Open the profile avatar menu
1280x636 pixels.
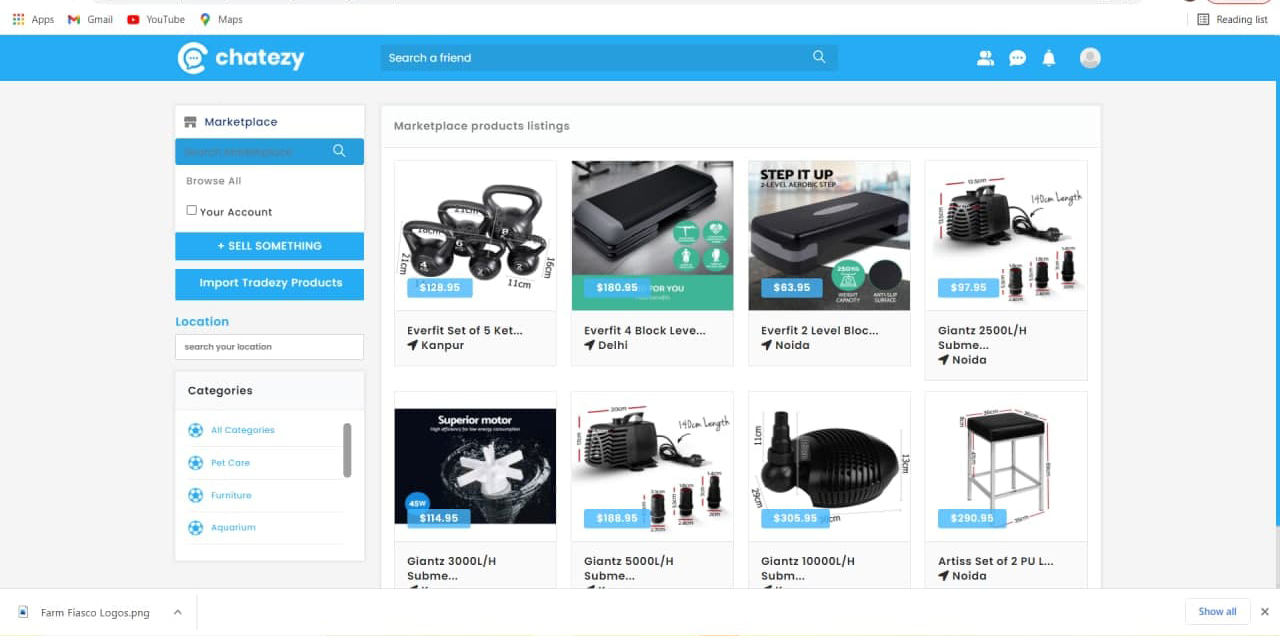click(x=1090, y=58)
